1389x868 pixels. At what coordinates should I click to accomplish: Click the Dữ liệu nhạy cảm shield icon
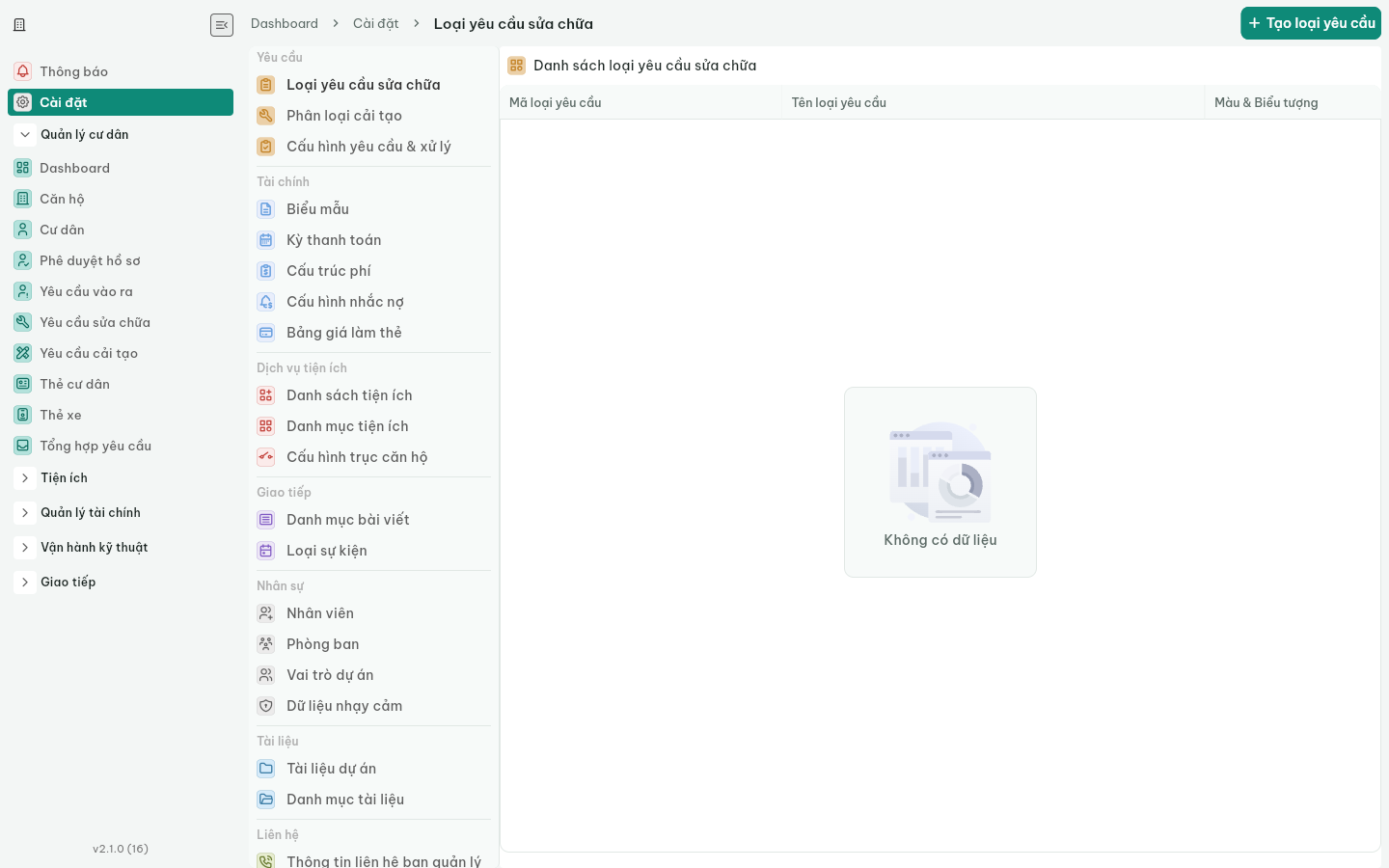(x=266, y=706)
